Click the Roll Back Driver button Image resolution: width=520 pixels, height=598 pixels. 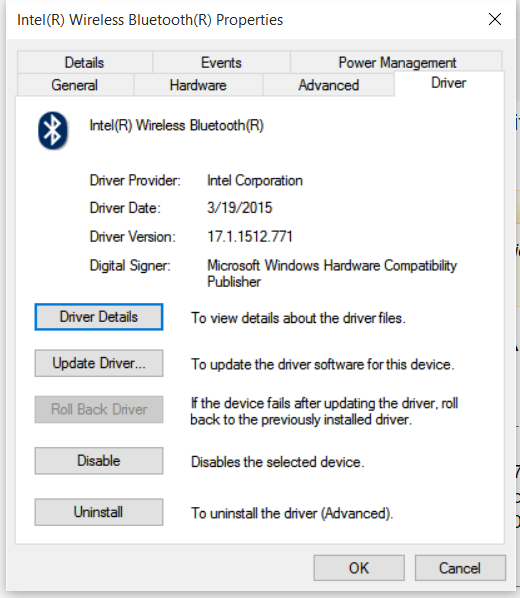click(99, 409)
